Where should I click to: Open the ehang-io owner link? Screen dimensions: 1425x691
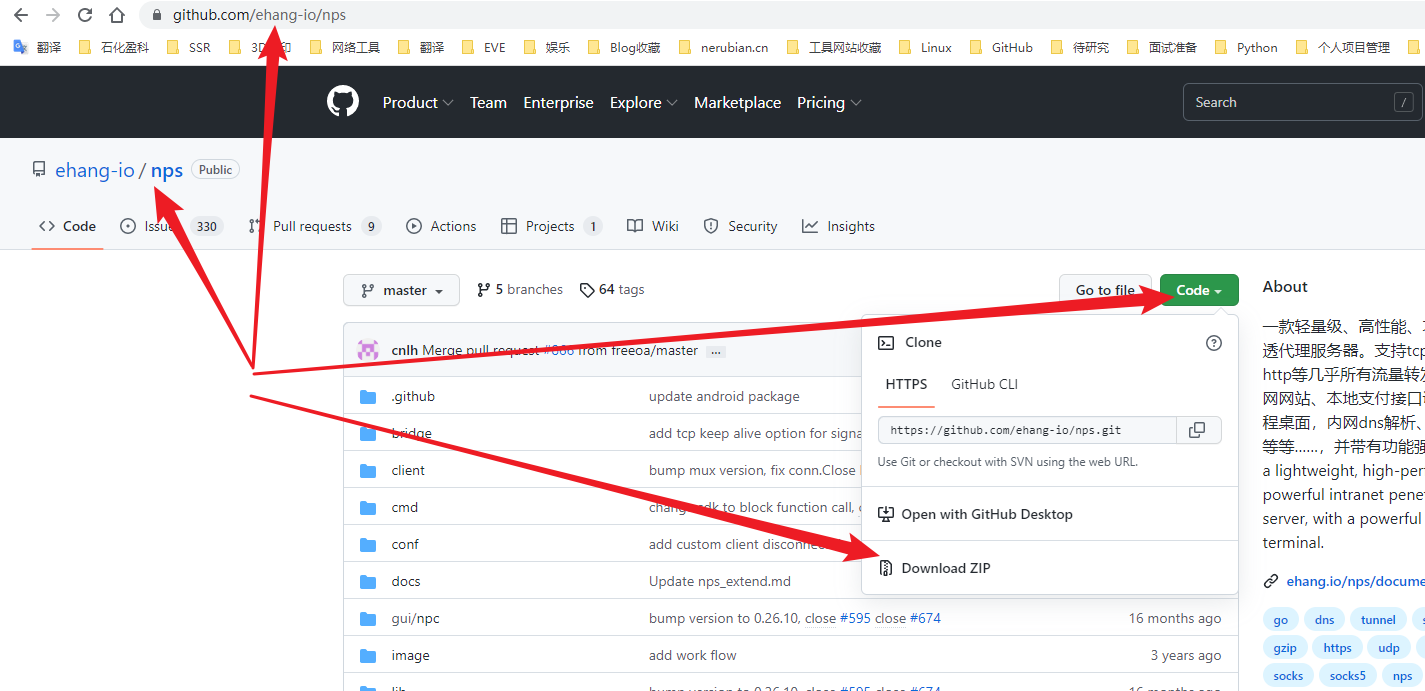click(95, 170)
